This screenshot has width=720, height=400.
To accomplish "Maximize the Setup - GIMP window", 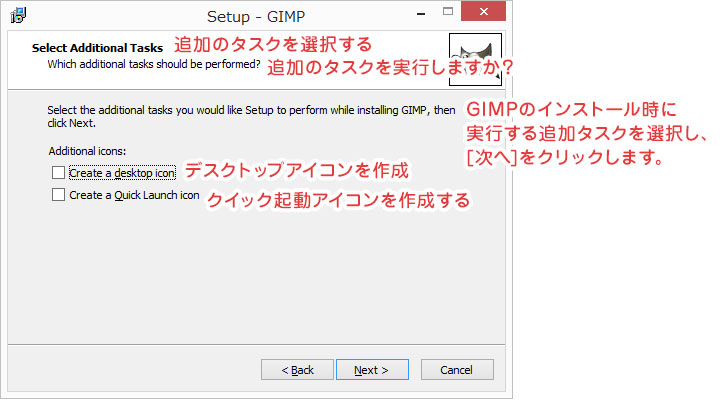I will (x=448, y=11).
